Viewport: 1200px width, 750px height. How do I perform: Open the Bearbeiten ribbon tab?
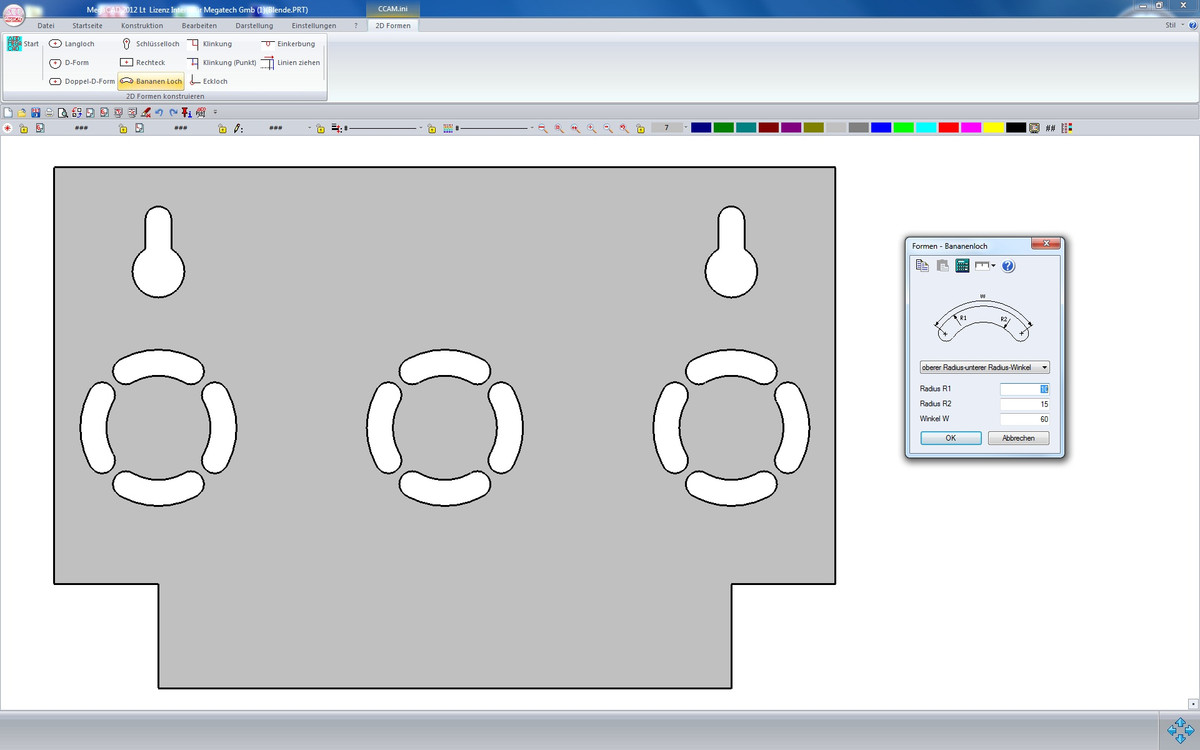[199, 25]
